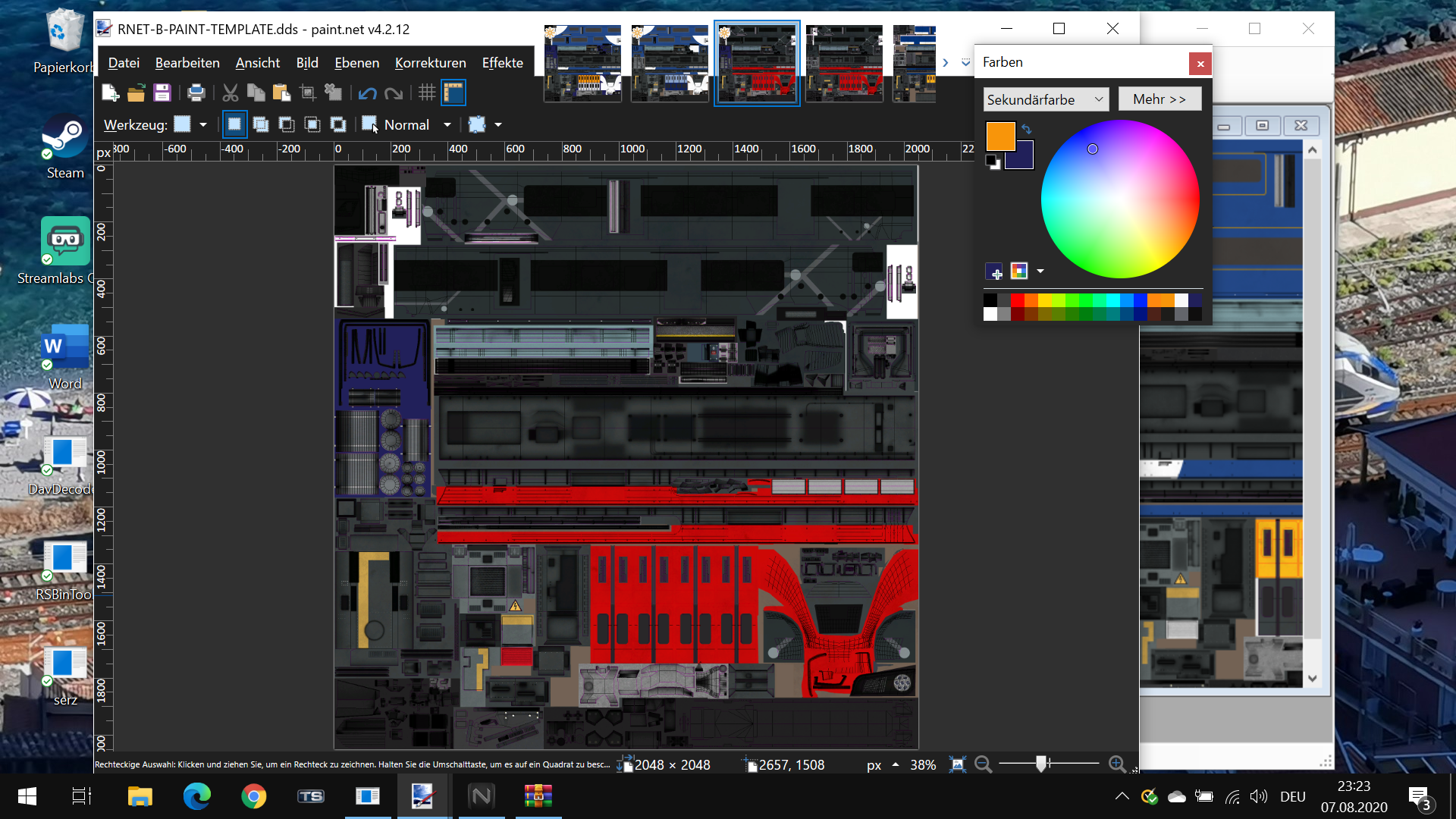Click the New file icon
This screenshot has height=819, width=1456.
(x=111, y=93)
